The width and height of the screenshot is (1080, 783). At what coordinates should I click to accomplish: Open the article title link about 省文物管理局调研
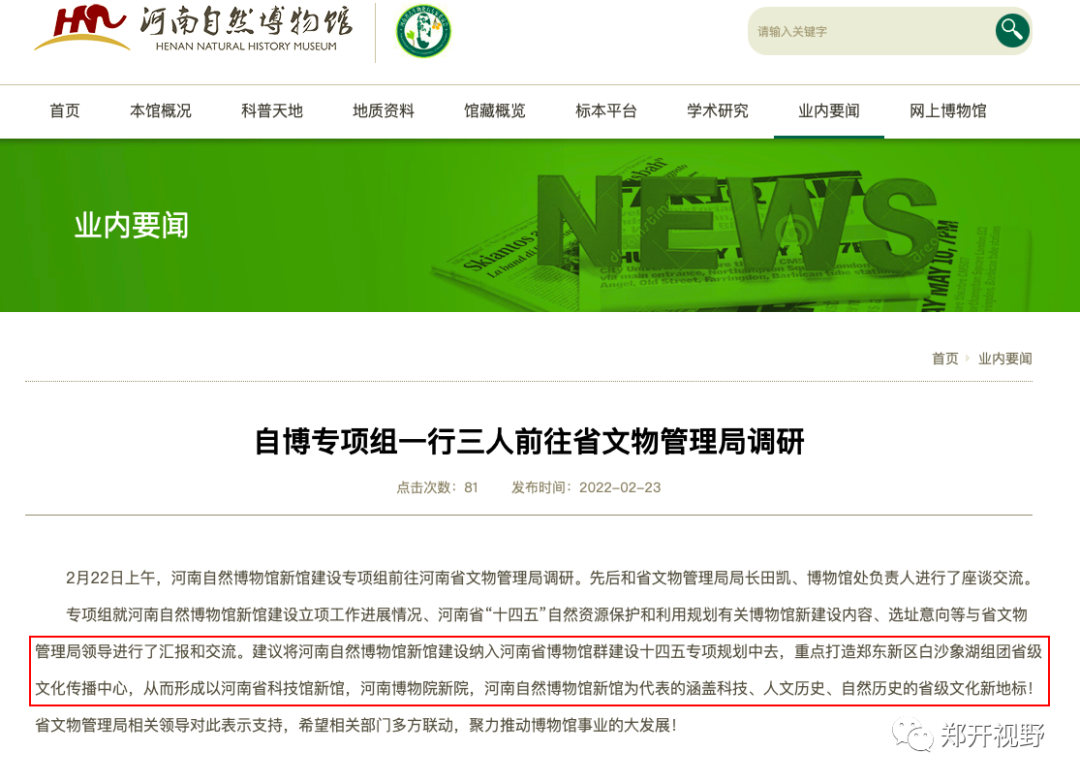(x=540, y=441)
